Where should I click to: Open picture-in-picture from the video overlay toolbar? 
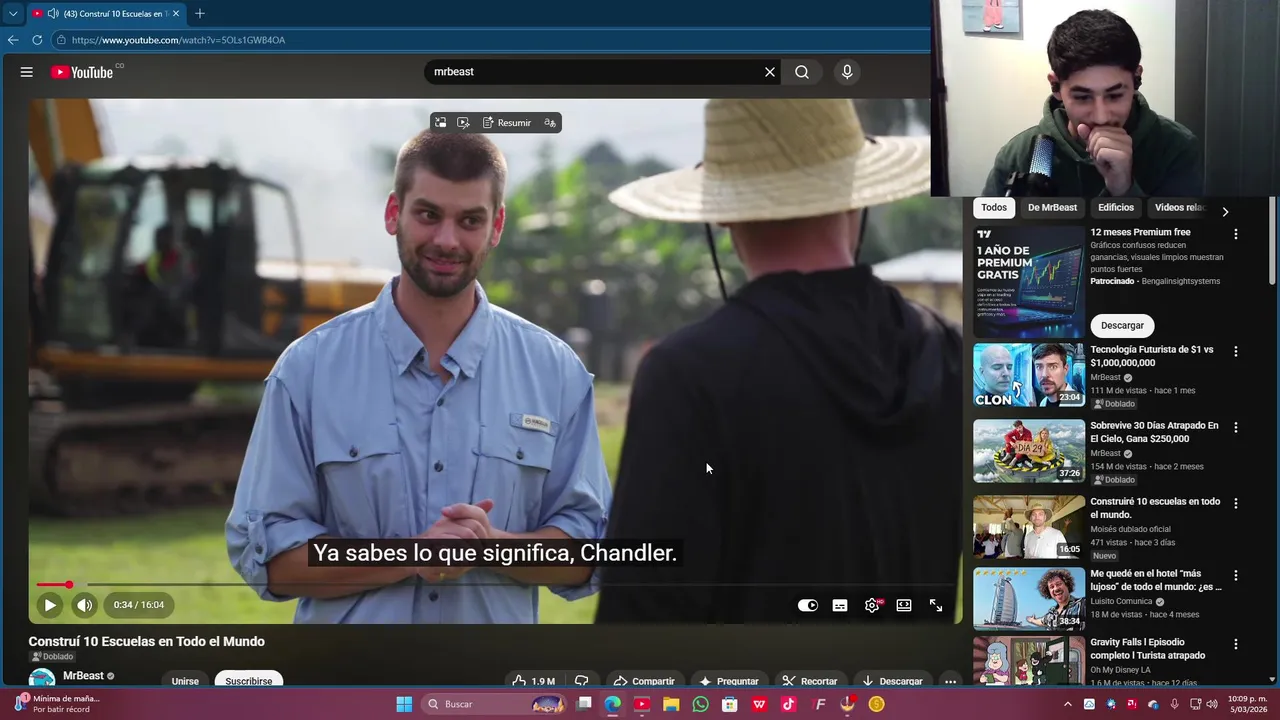click(x=440, y=123)
